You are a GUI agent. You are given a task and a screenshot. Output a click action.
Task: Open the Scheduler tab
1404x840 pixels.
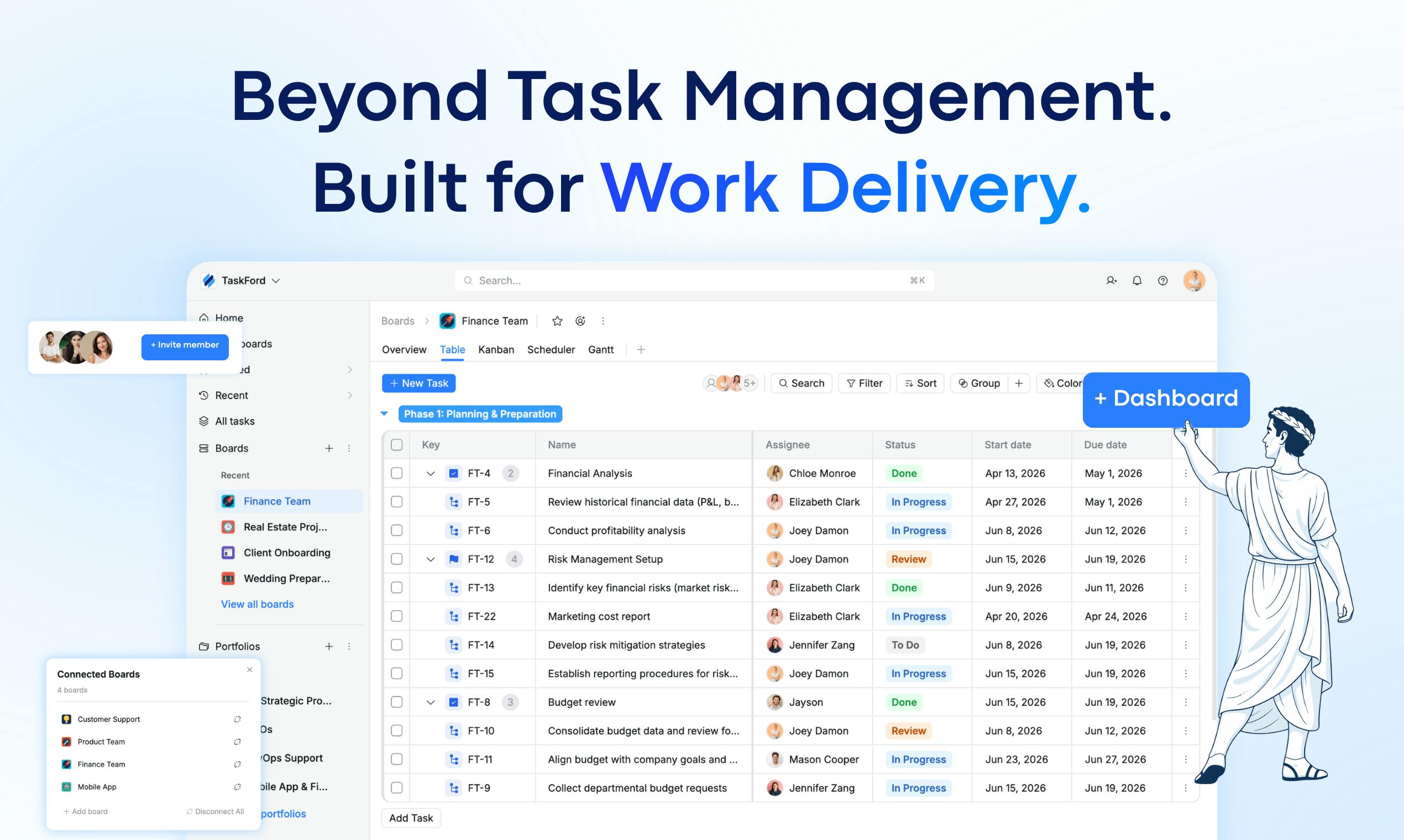pos(551,350)
